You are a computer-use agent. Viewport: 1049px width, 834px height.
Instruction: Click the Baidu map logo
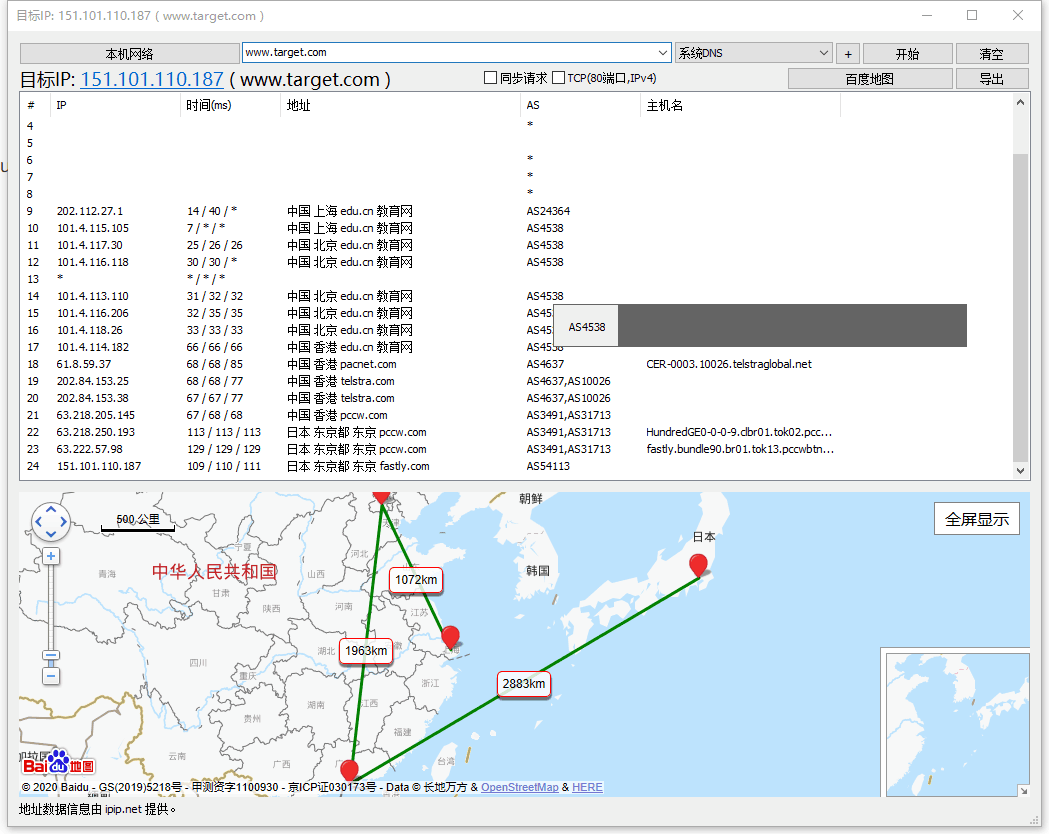[58, 762]
